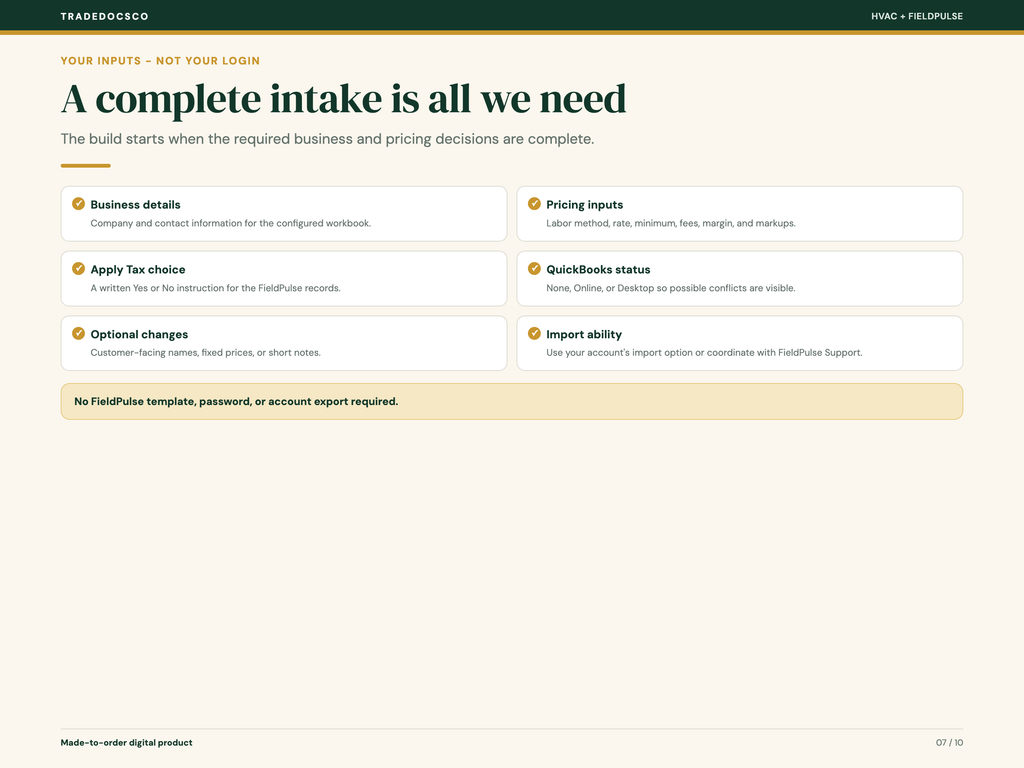This screenshot has width=1024, height=768.
Task: Select the 'Import ability' card title
Action: click(x=584, y=334)
